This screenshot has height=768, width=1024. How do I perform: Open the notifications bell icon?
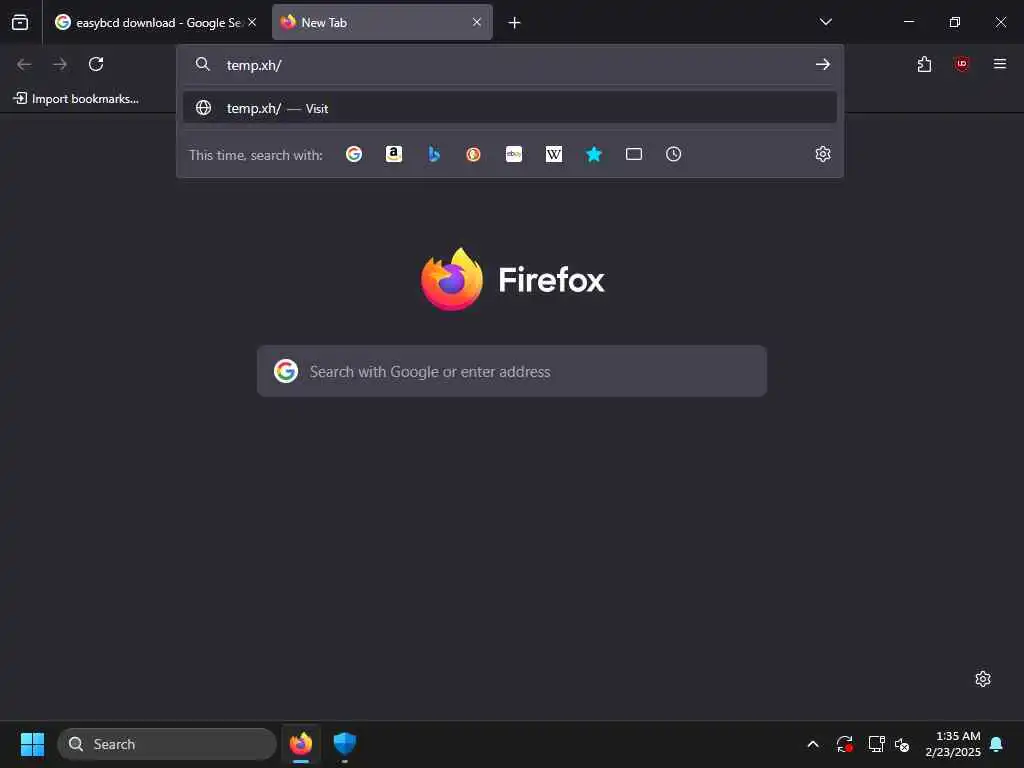[x=997, y=744]
